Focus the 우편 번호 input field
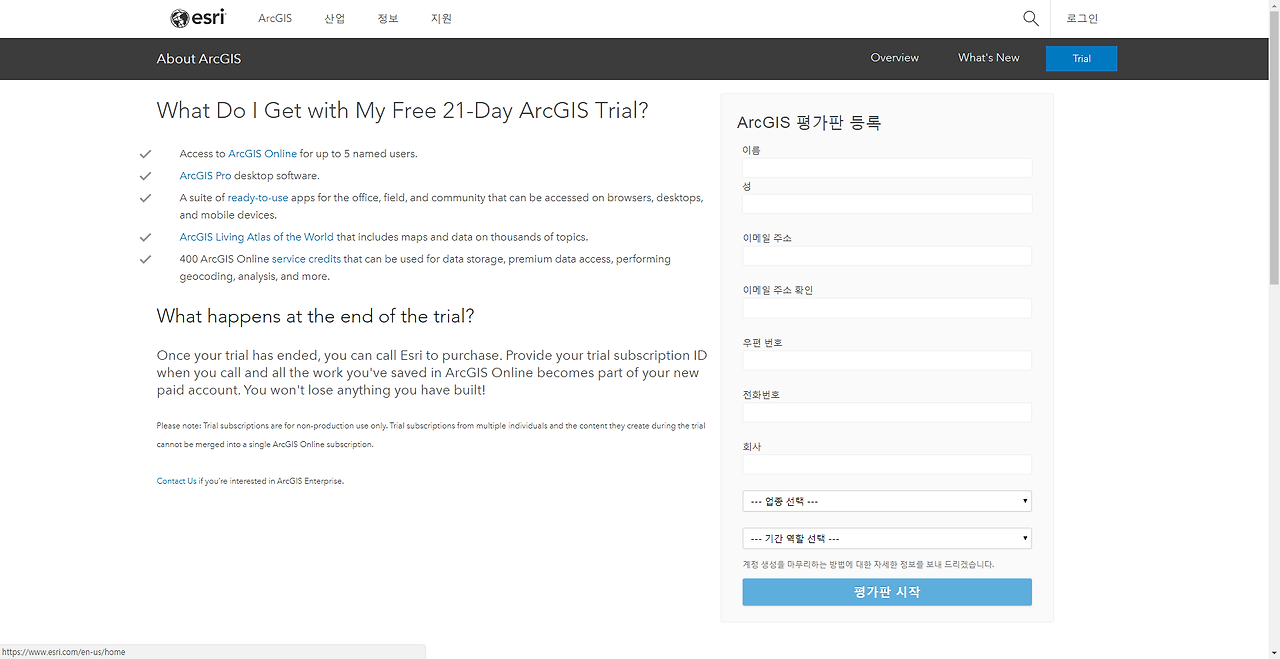 pos(887,360)
